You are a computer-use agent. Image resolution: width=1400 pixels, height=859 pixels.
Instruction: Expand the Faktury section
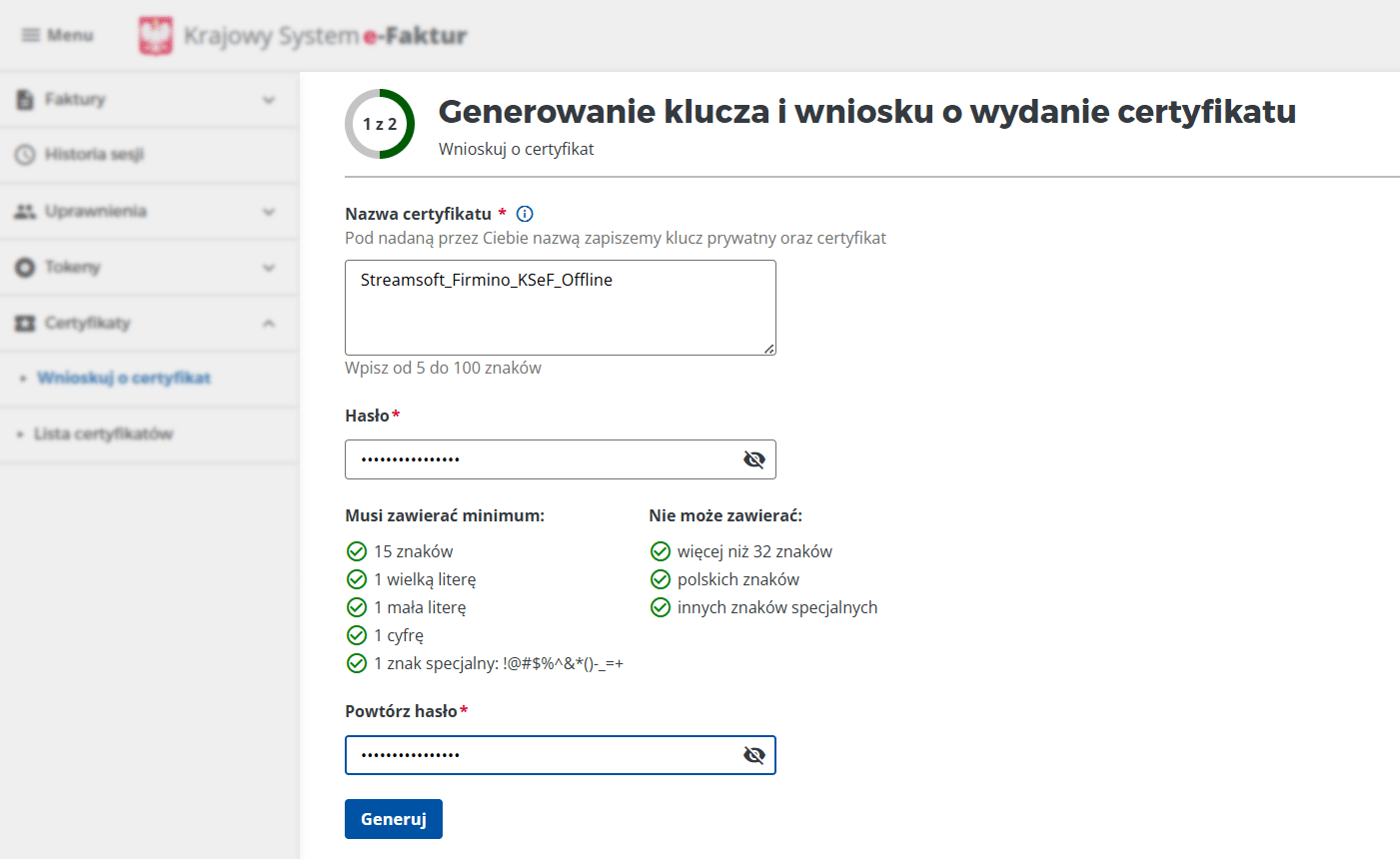pyautogui.click(x=268, y=99)
